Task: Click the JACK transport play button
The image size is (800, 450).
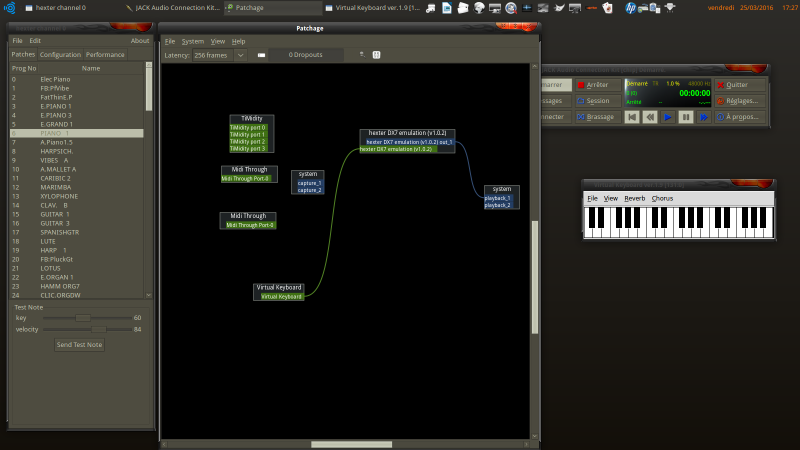Action: click(667, 117)
